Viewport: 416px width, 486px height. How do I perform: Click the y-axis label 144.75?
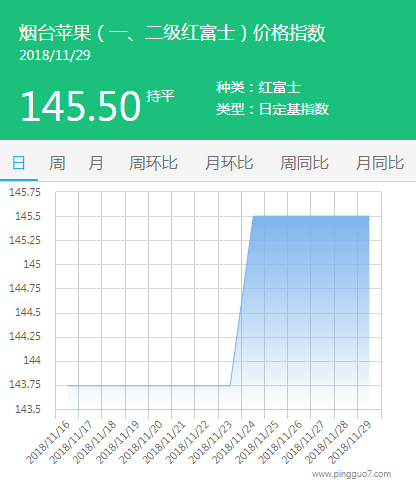25,288
